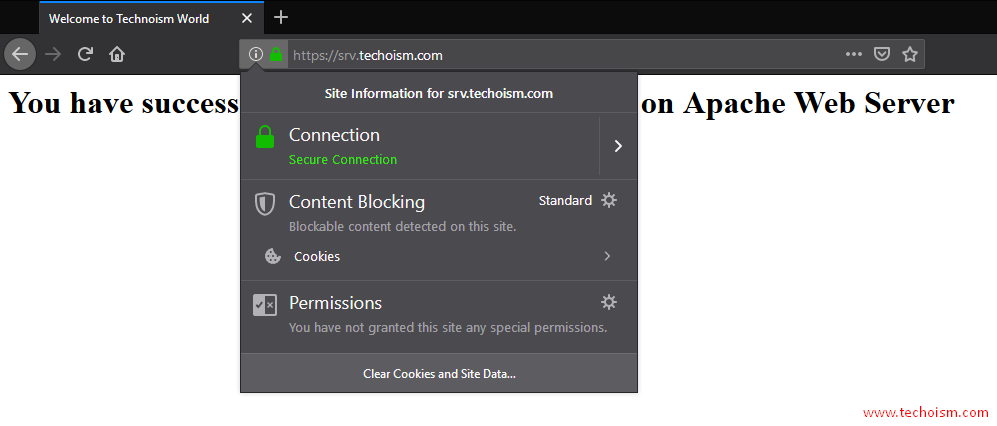Reload the current page

(85, 54)
